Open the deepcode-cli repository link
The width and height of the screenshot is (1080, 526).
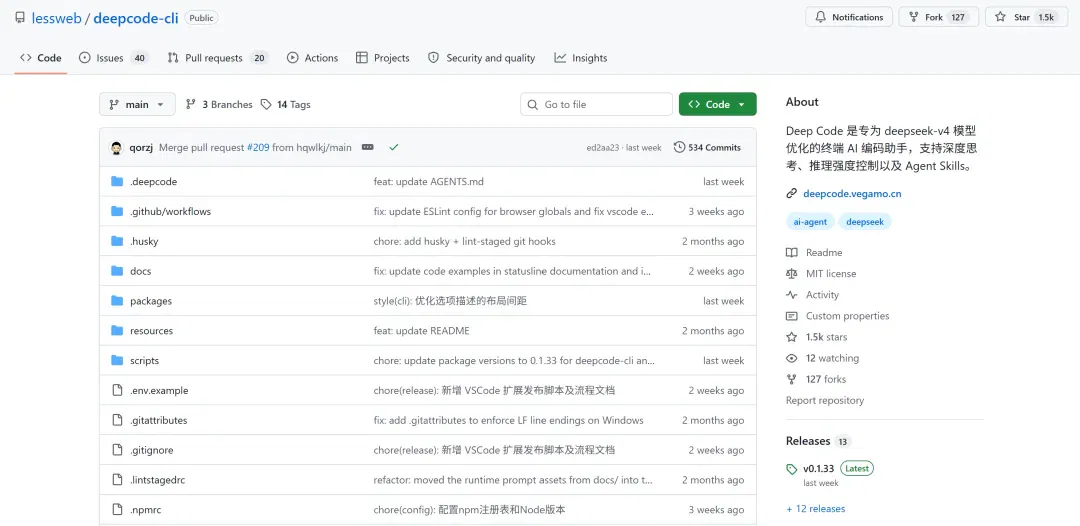coord(136,18)
